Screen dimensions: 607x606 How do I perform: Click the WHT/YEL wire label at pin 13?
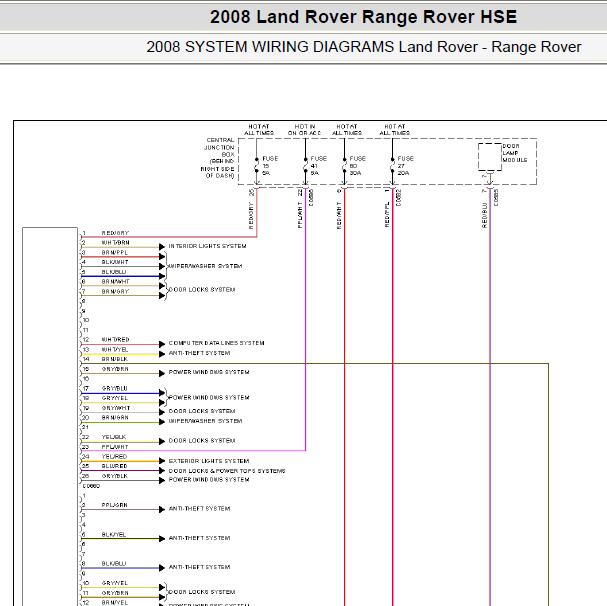click(115, 350)
